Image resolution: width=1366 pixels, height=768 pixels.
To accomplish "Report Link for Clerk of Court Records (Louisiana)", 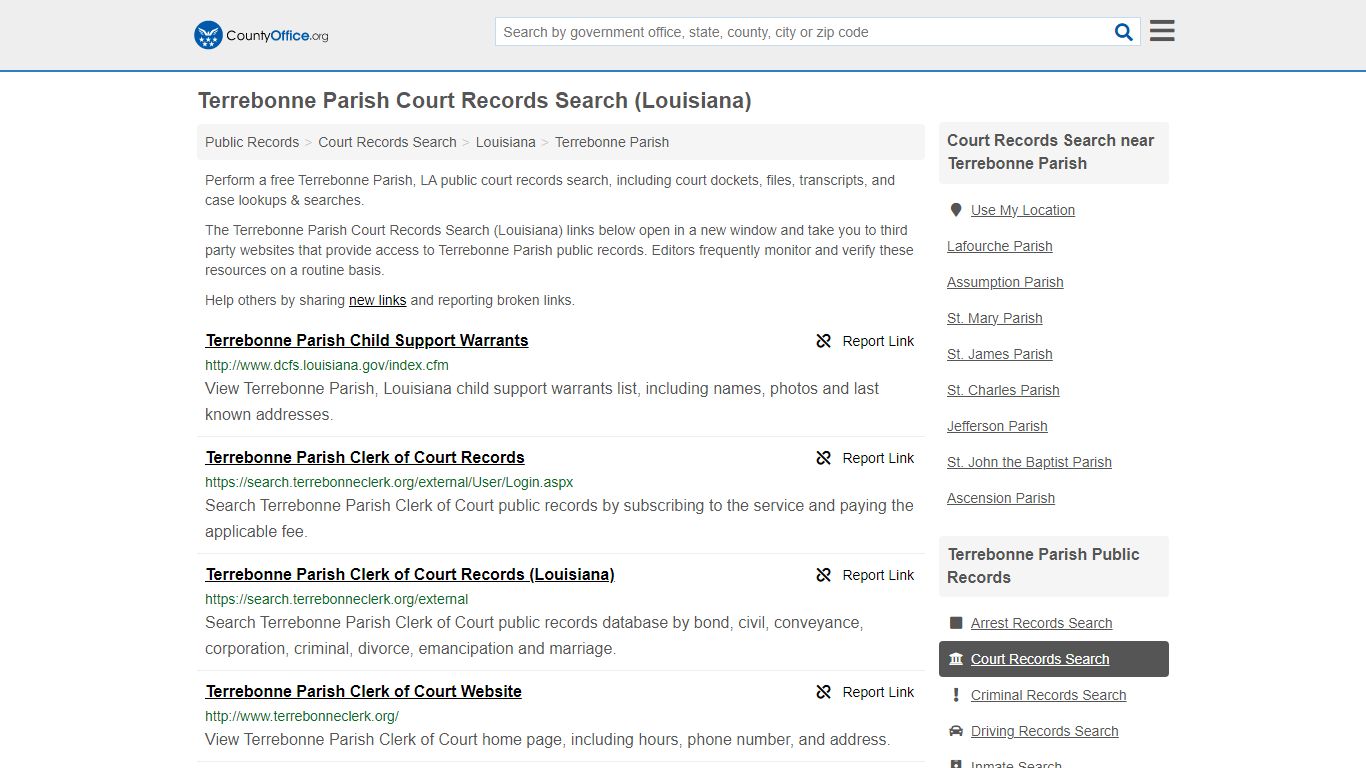I will coord(878,575).
